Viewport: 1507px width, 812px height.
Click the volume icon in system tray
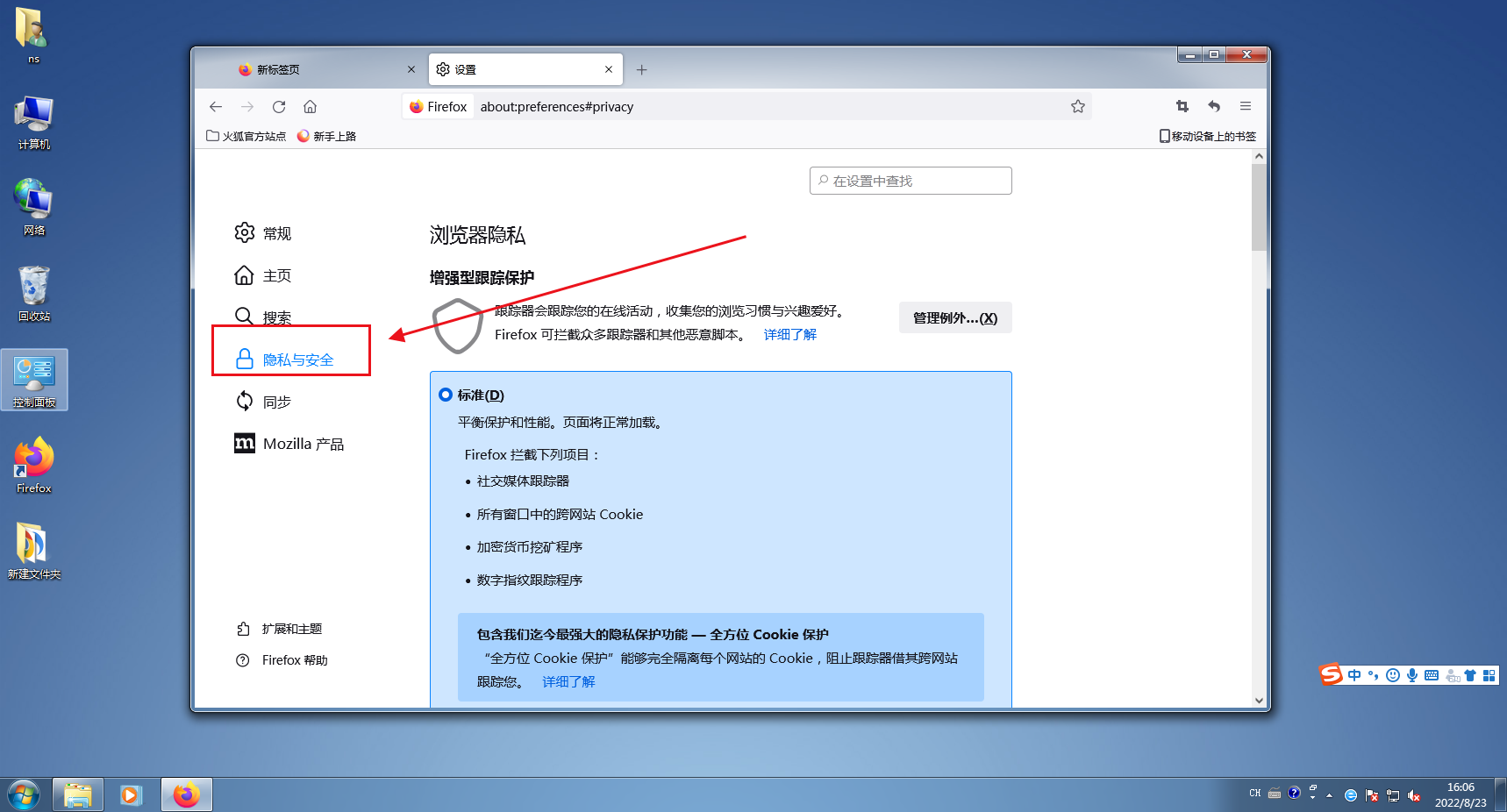tap(1413, 795)
